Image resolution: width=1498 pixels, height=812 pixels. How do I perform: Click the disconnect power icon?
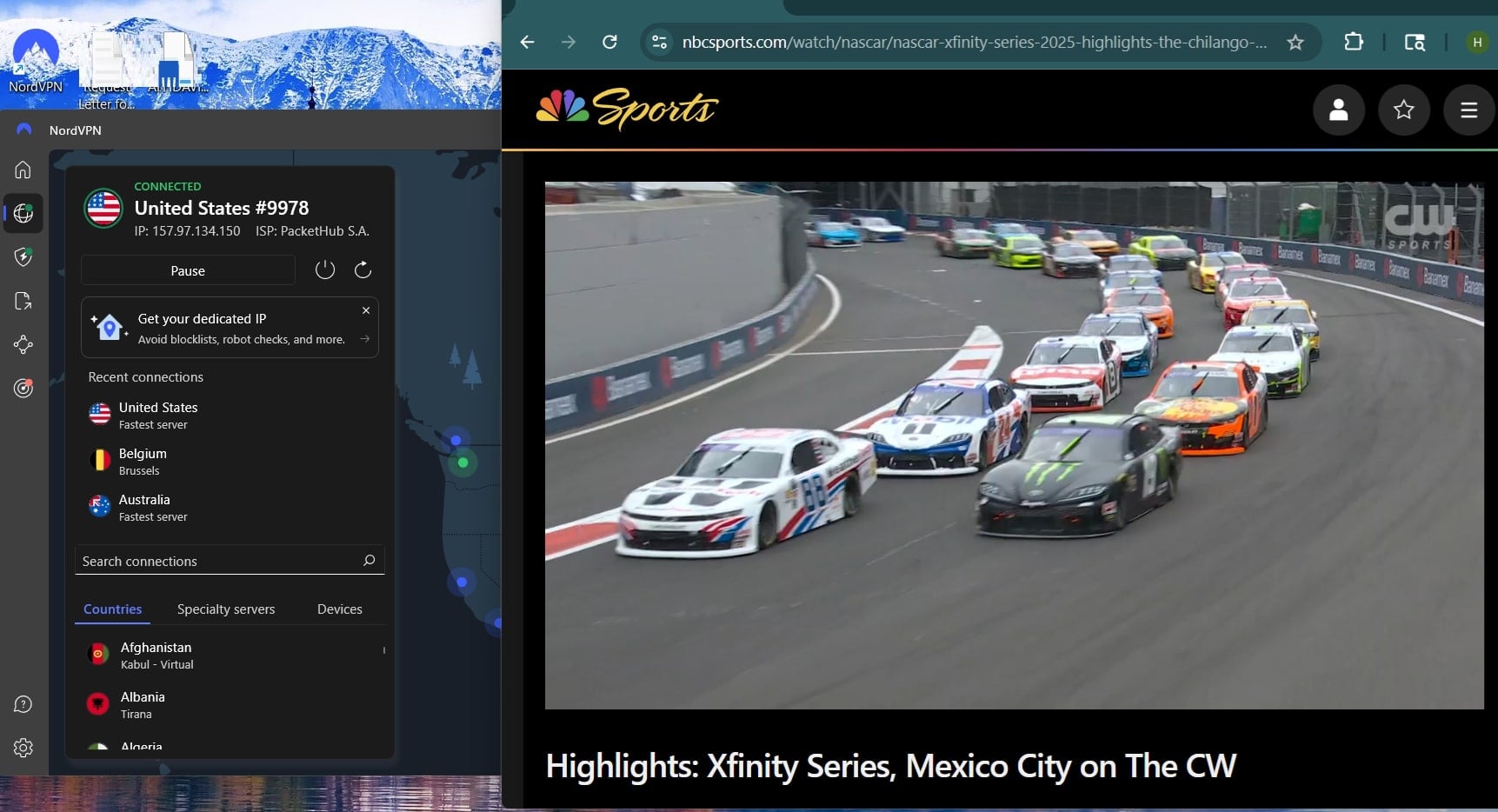(x=324, y=270)
